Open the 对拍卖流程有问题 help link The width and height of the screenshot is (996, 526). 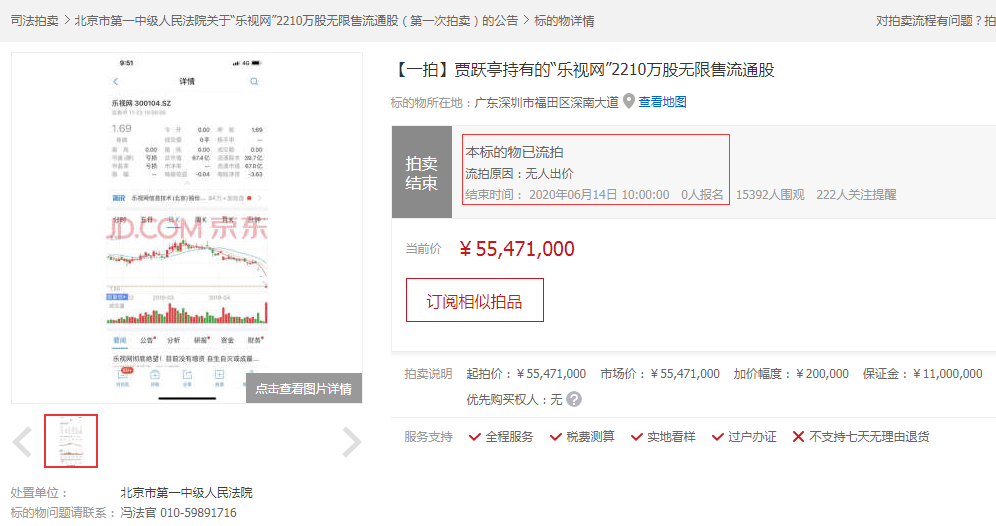tap(936, 21)
